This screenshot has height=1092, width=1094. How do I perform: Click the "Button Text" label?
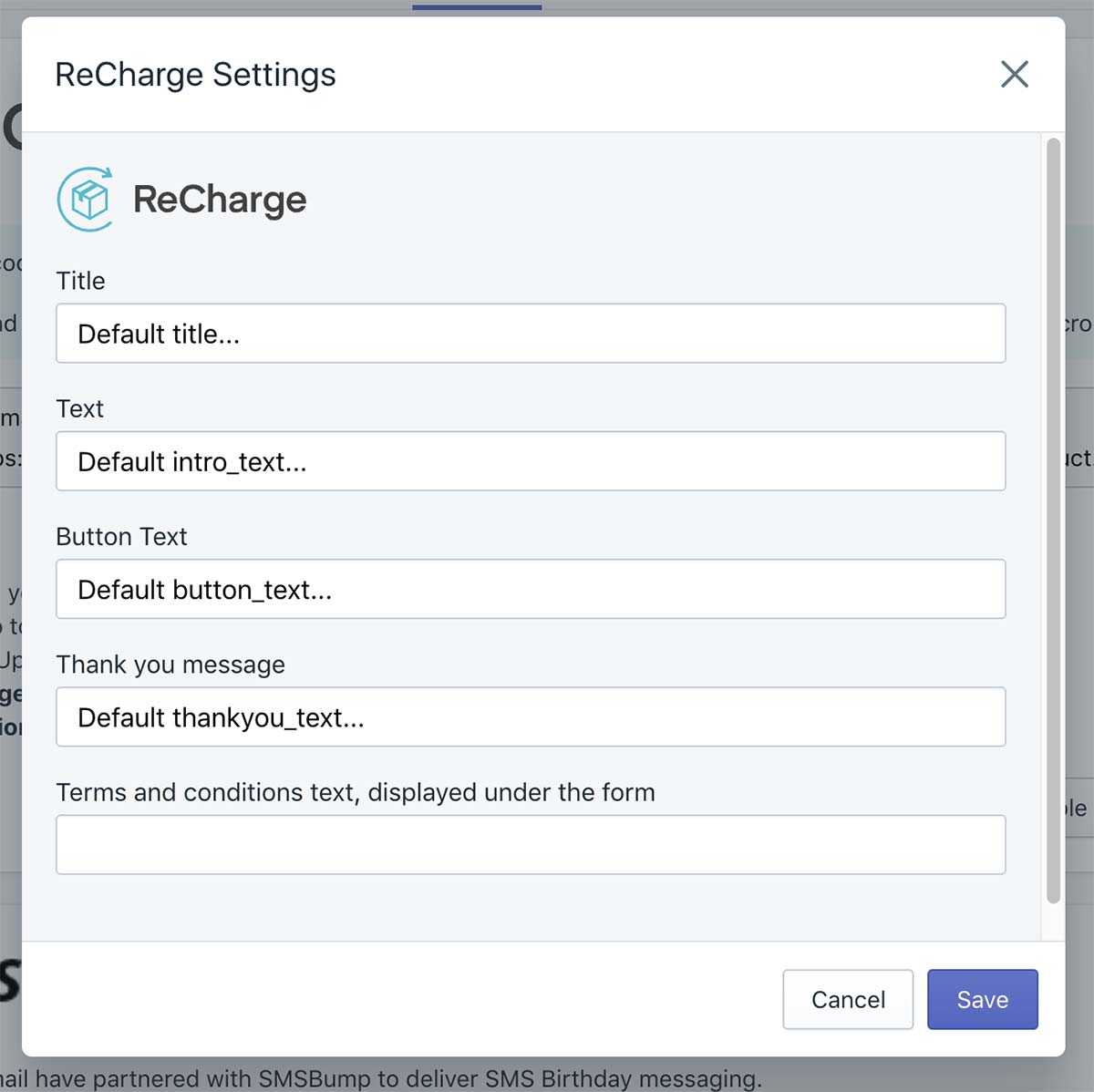[121, 536]
